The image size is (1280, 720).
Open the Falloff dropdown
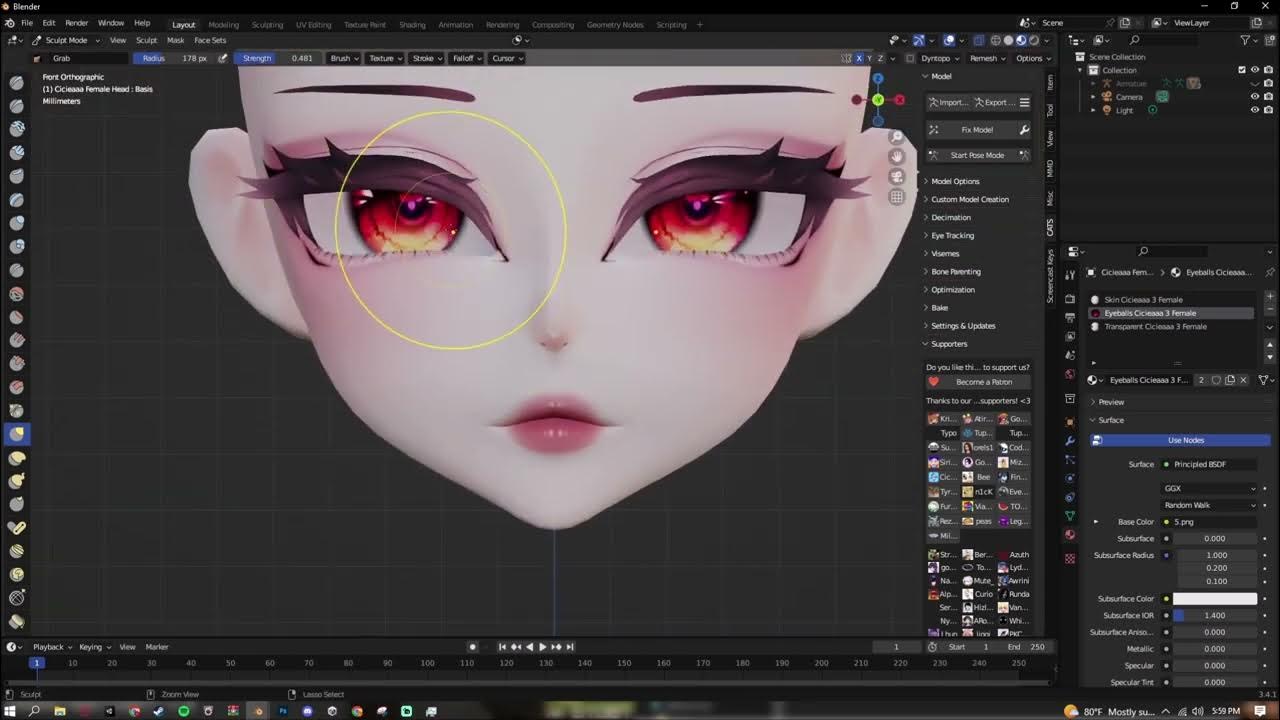coord(467,58)
